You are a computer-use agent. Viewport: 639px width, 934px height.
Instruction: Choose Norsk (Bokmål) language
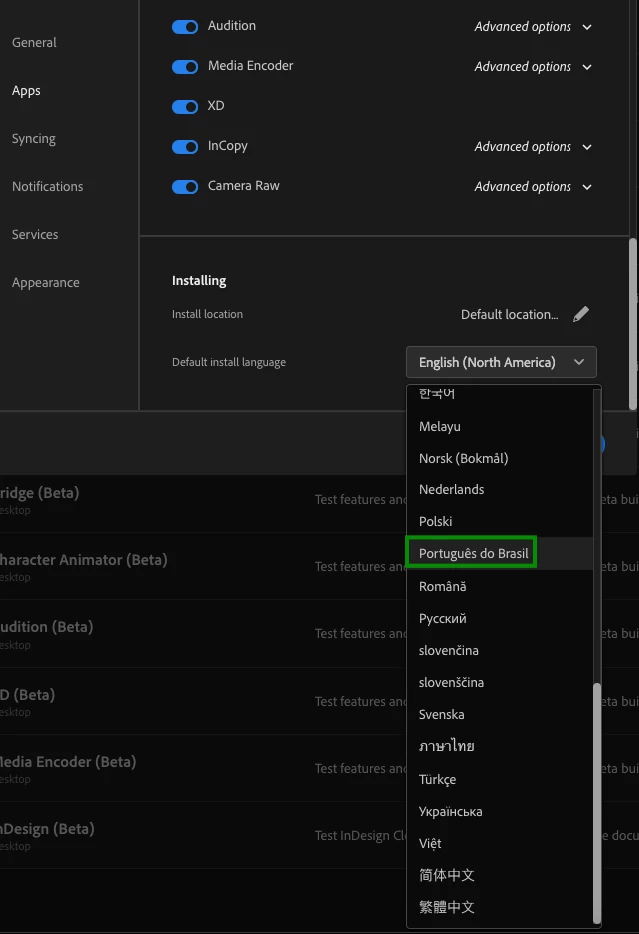(x=500, y=458)
